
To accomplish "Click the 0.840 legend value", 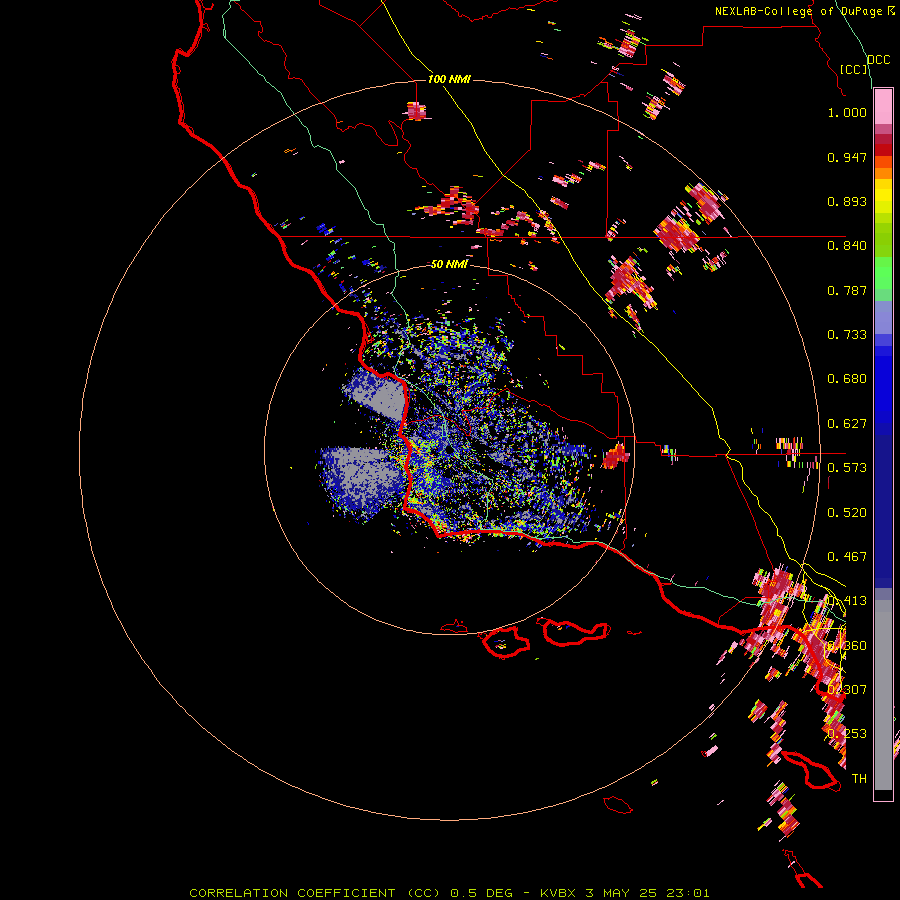I will (x=847, y=246).
